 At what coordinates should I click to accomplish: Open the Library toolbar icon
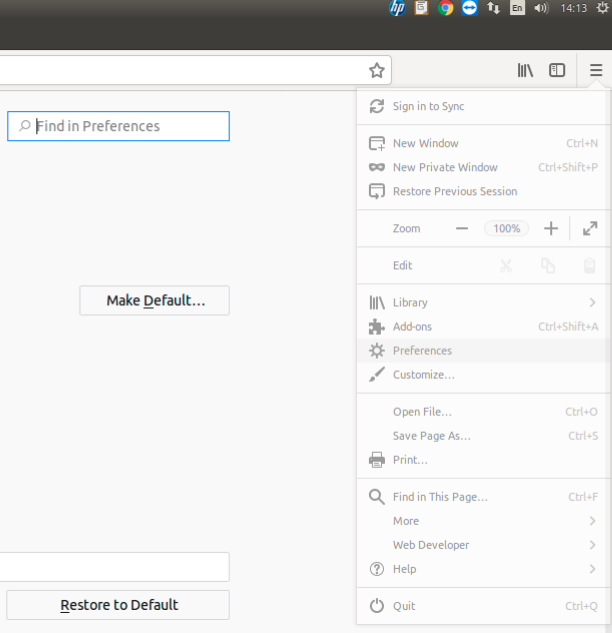pos(525,70)
